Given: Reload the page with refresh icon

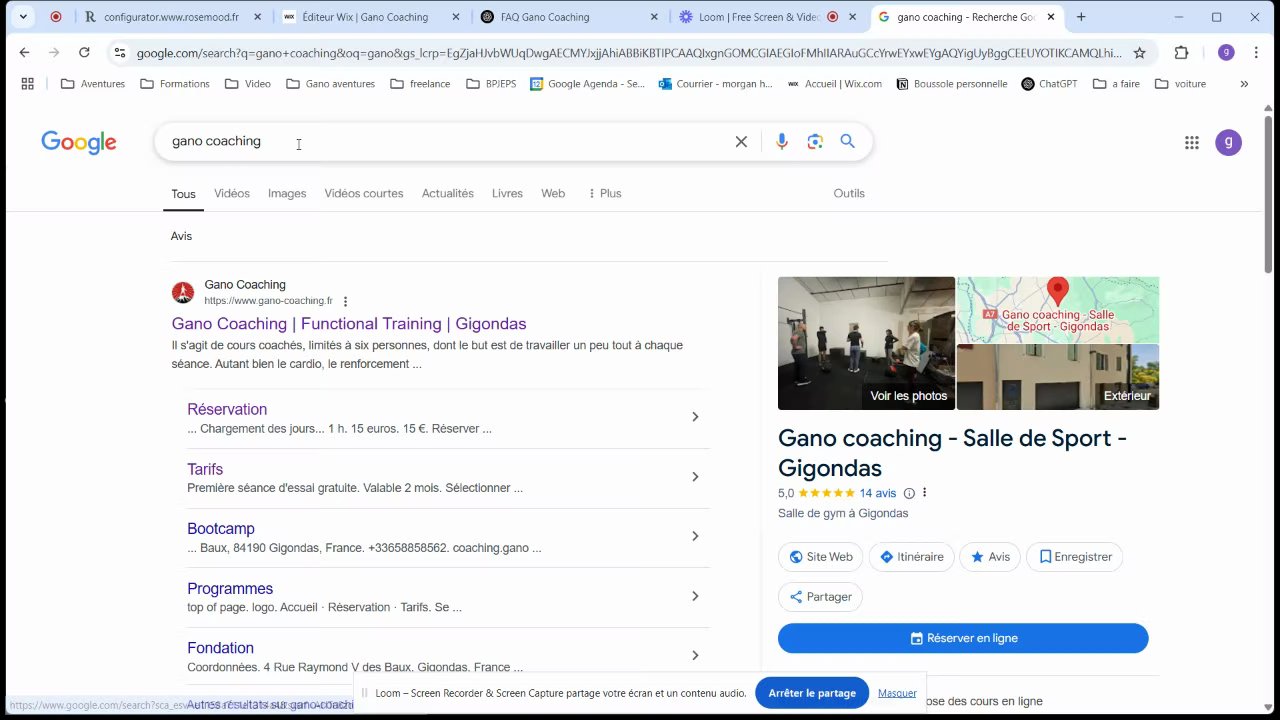Looking at the screenshot, I should [x=84, y=53].
